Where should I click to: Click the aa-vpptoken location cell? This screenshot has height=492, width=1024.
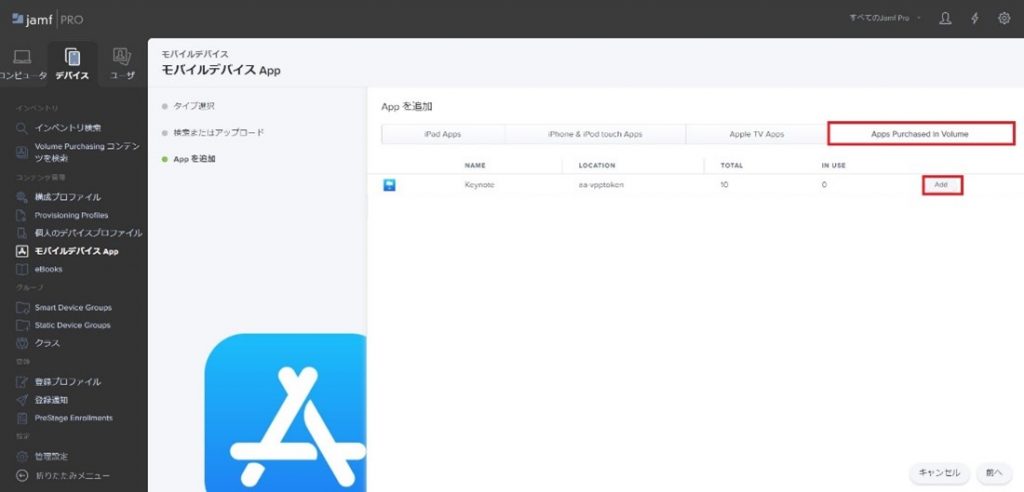pos(601,185)
